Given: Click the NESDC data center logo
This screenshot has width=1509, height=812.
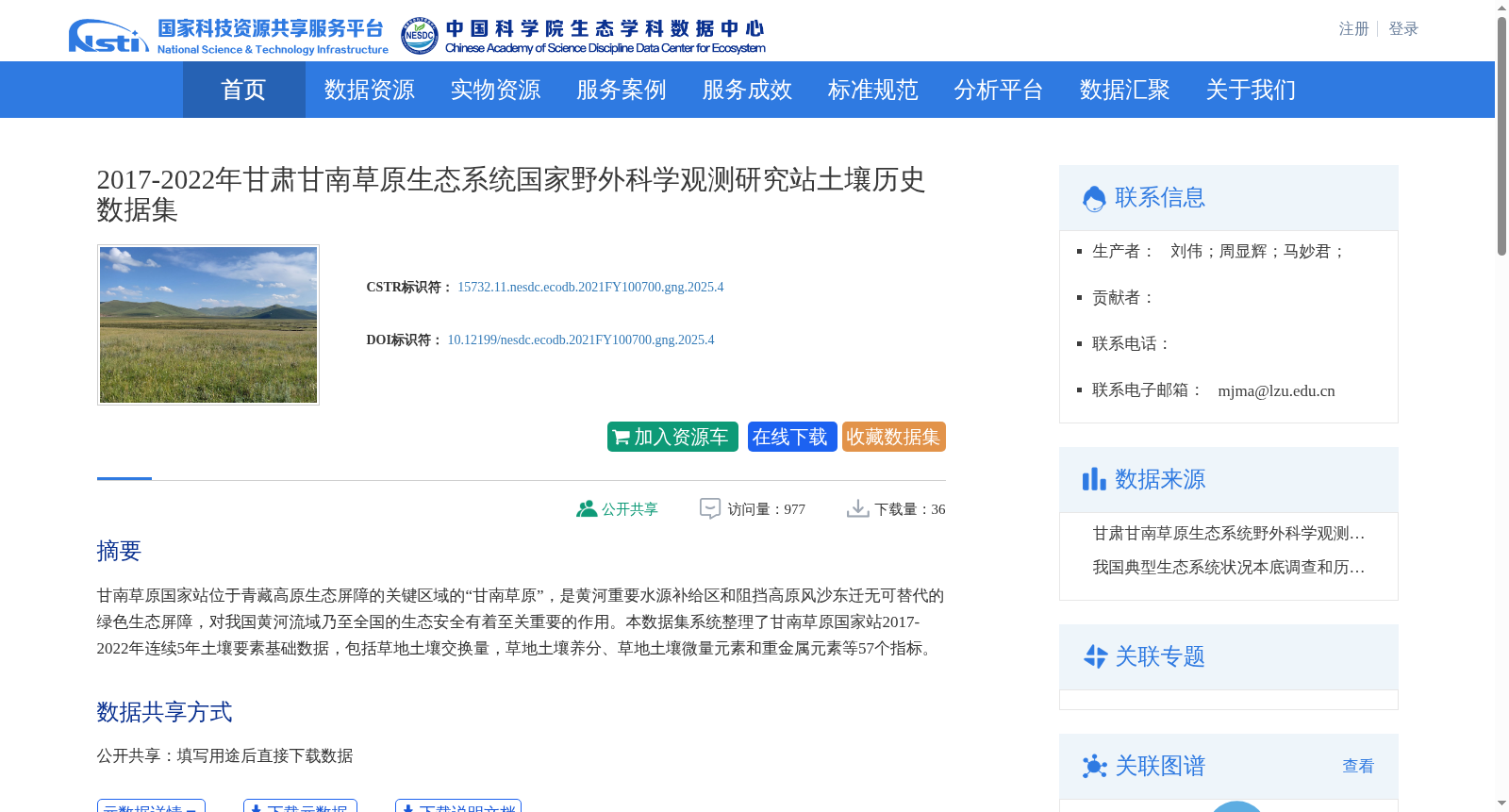Looking at the screenshot, I should [583, 36].
